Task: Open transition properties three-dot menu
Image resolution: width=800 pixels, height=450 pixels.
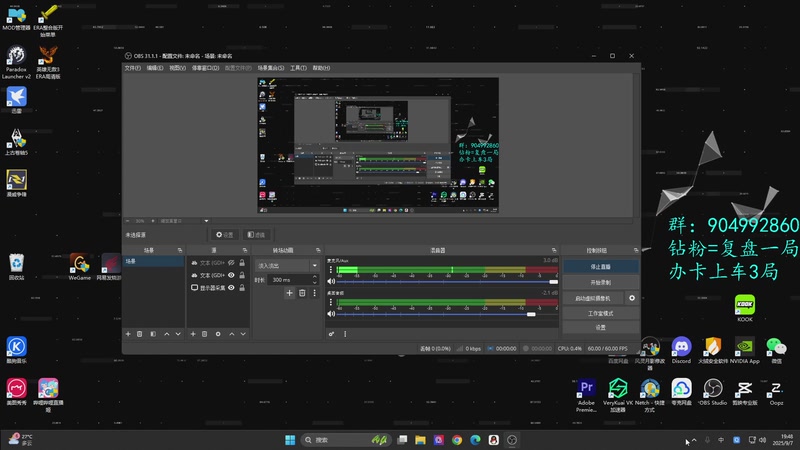Action: click(x=314, y=293)
